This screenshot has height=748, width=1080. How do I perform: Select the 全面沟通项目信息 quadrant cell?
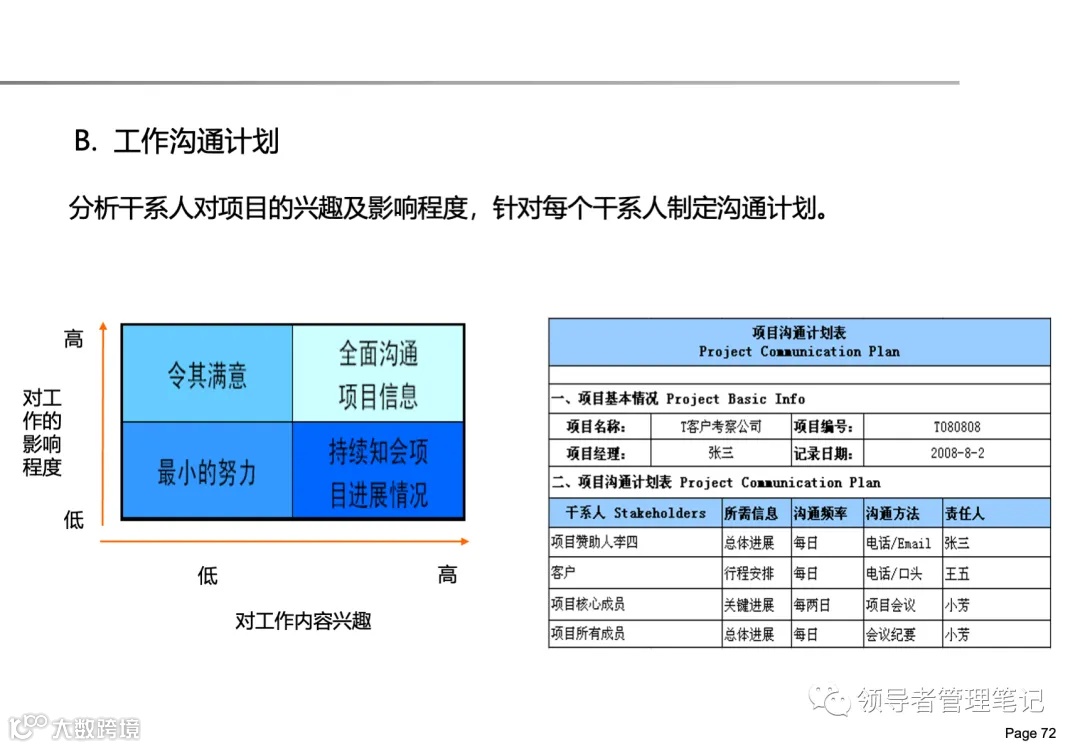(x=379, y=371)
